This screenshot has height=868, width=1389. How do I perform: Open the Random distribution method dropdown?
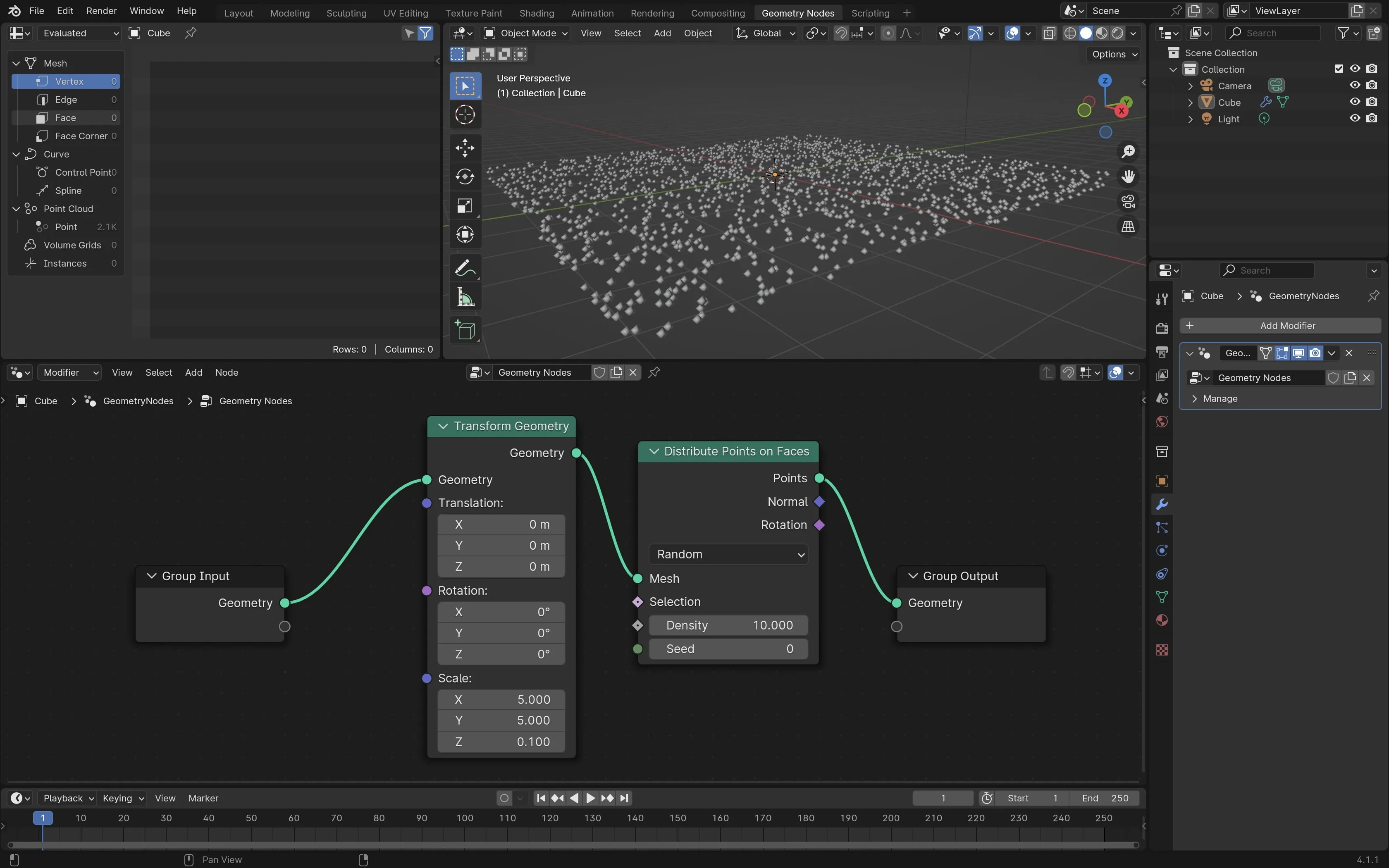click(728, 554)
